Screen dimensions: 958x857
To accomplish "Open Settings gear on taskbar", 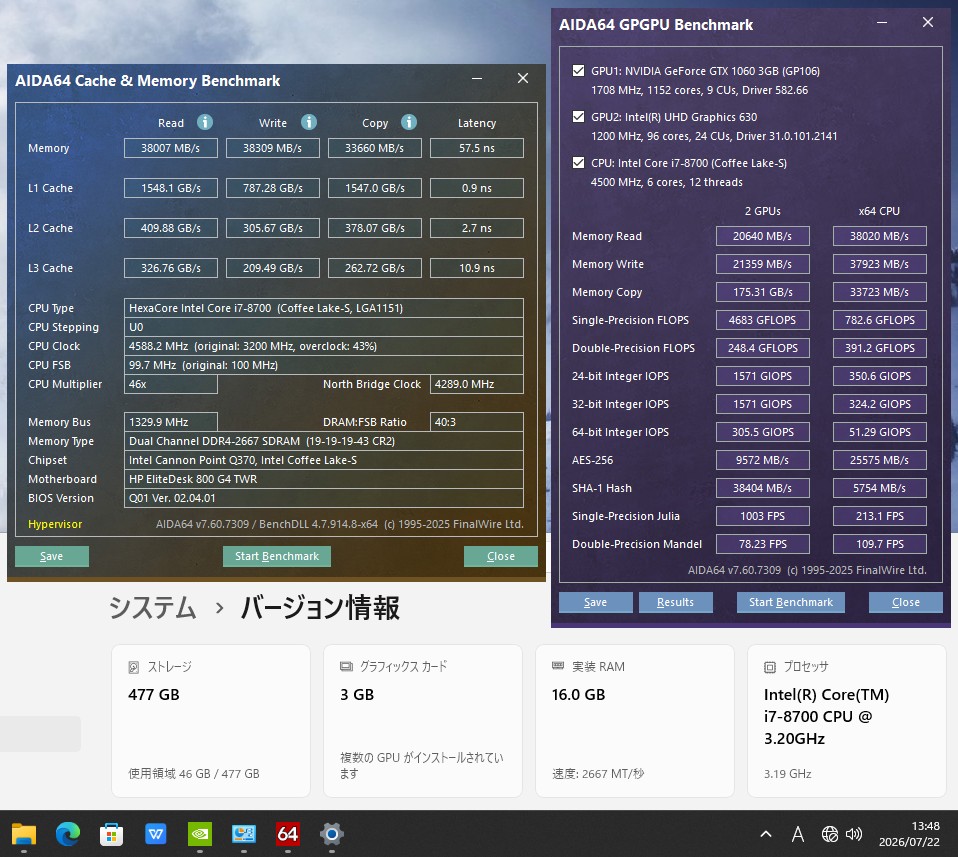I will 332,834.
